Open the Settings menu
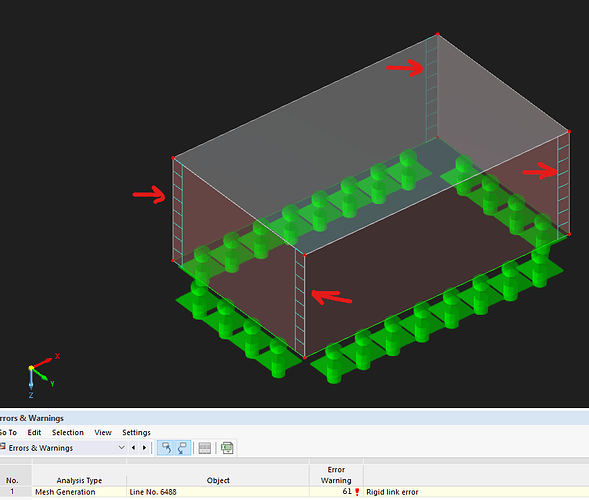Image resolution: width=589 pixels, height=500 pixels. click(x=136, y=432)
